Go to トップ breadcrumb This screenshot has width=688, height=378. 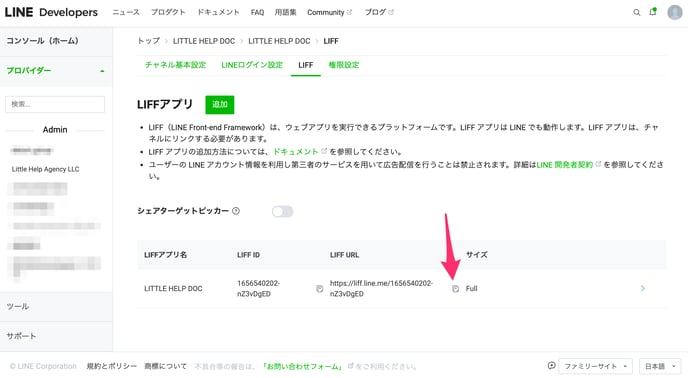[x=148, y=41]
